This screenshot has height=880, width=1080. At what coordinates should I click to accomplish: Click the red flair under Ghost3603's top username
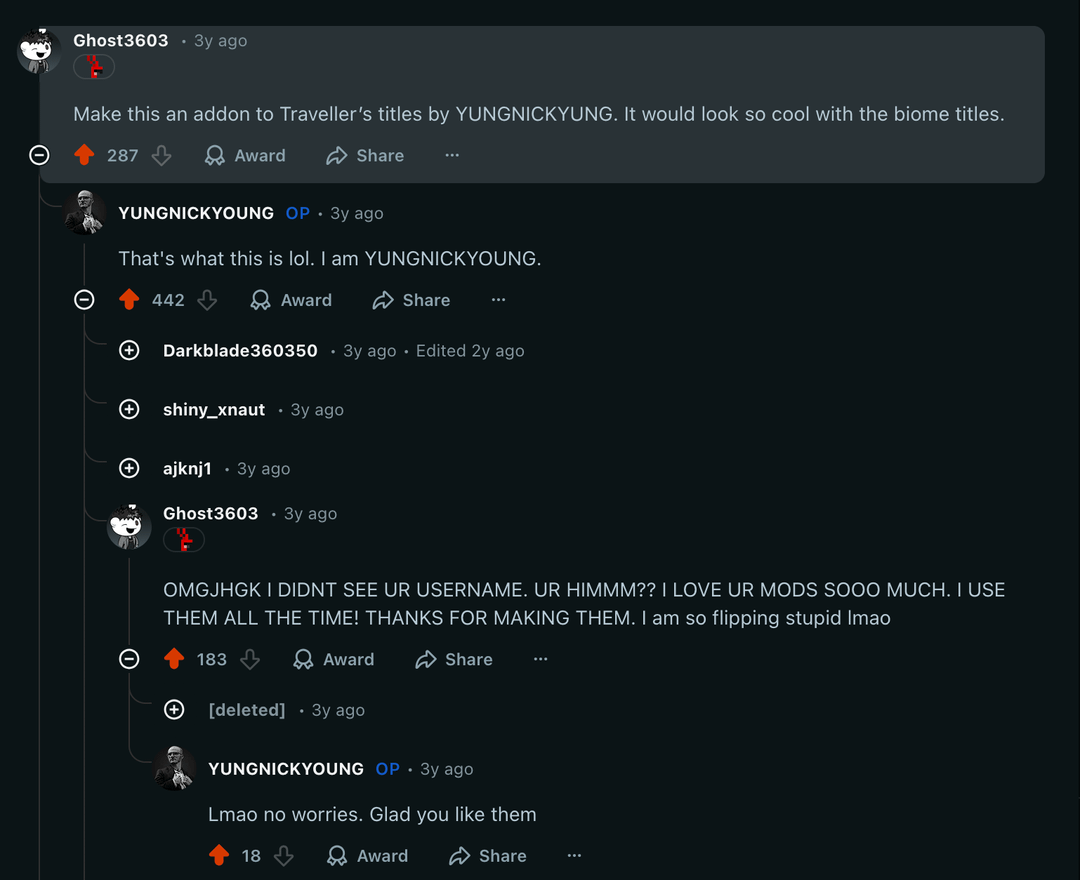tap(94, 67)
